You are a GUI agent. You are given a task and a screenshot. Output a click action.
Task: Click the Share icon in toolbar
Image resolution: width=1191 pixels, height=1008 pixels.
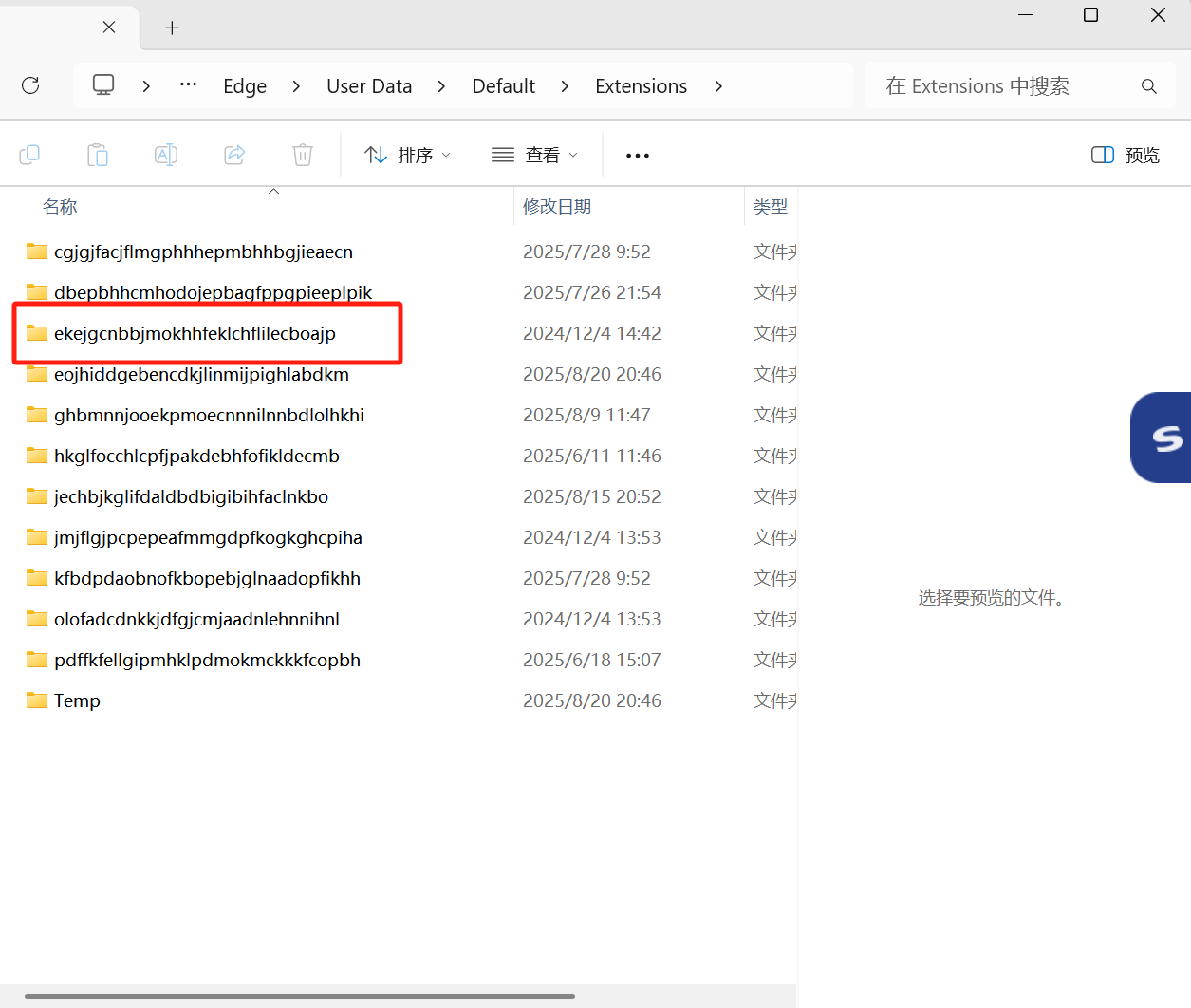pyautogui.click(x=234, y=155)
